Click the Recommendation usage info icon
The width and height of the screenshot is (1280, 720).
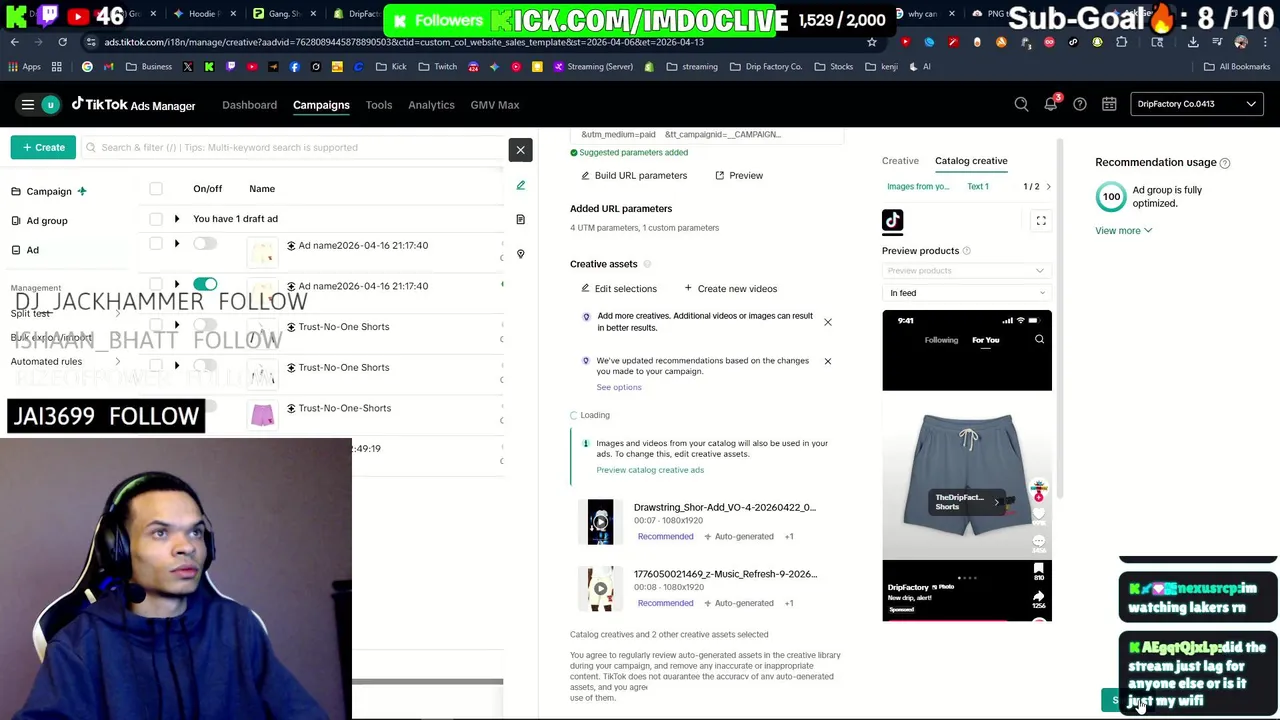1225,163
